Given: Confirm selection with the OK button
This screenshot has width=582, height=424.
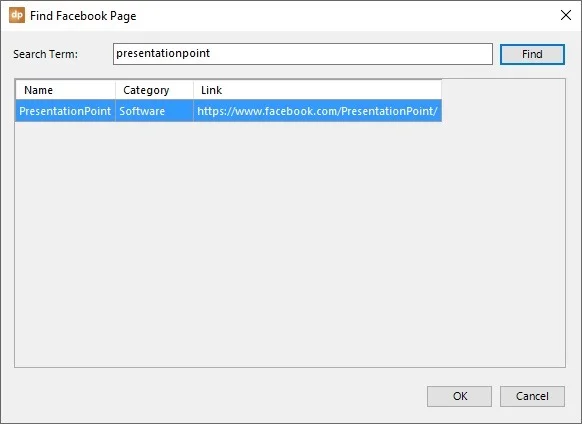Looking at the screenshot, I should [x=459, y=396].
